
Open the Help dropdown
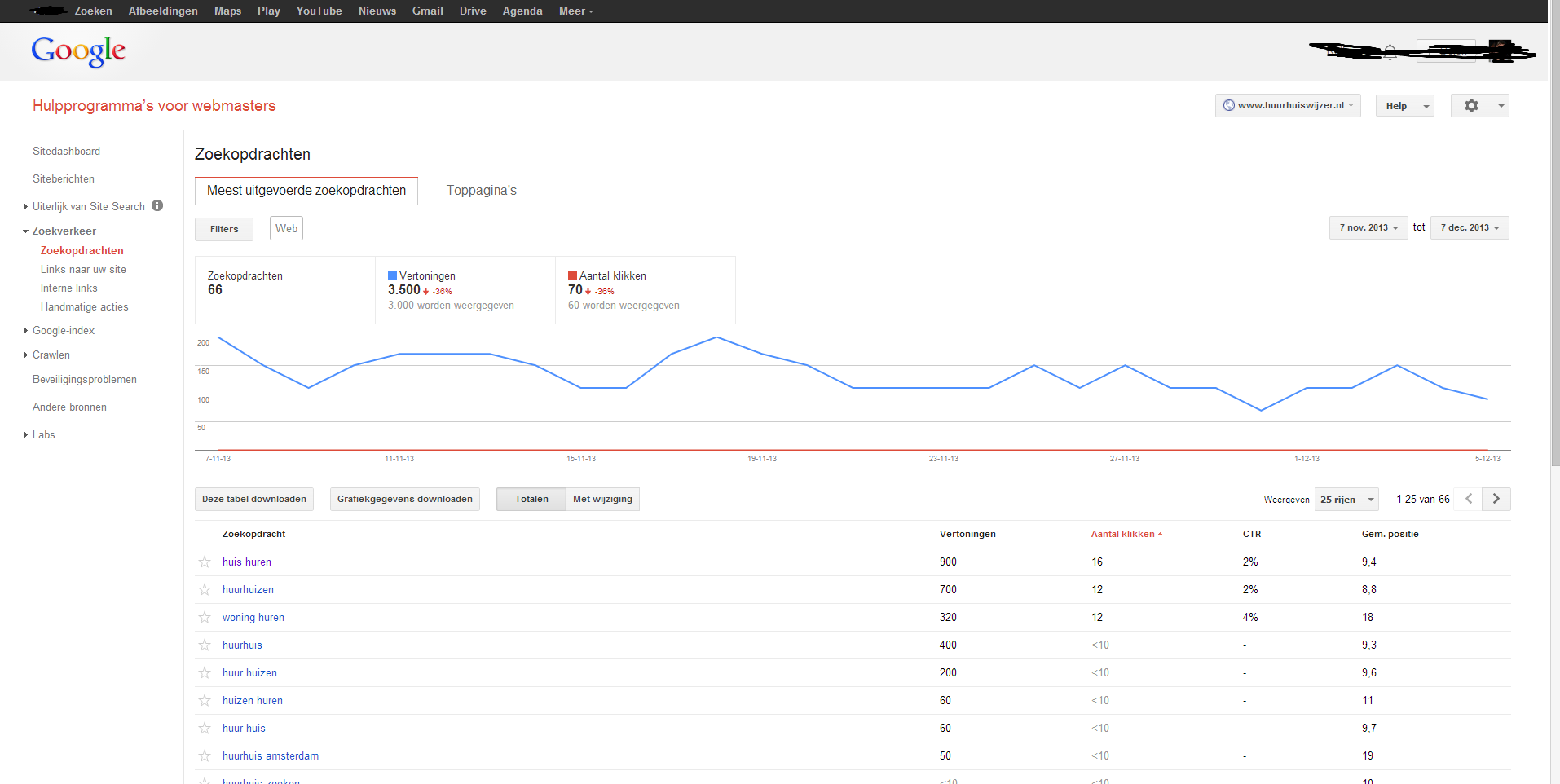coord(1404,106)
